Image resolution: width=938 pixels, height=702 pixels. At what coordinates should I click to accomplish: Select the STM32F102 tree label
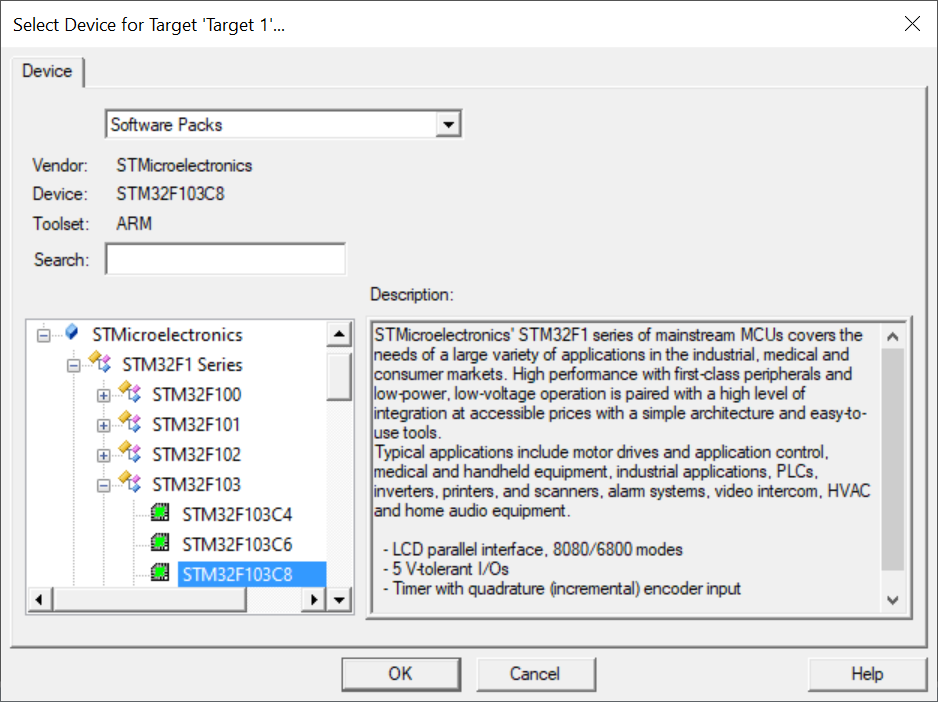[x=196, y=454]
